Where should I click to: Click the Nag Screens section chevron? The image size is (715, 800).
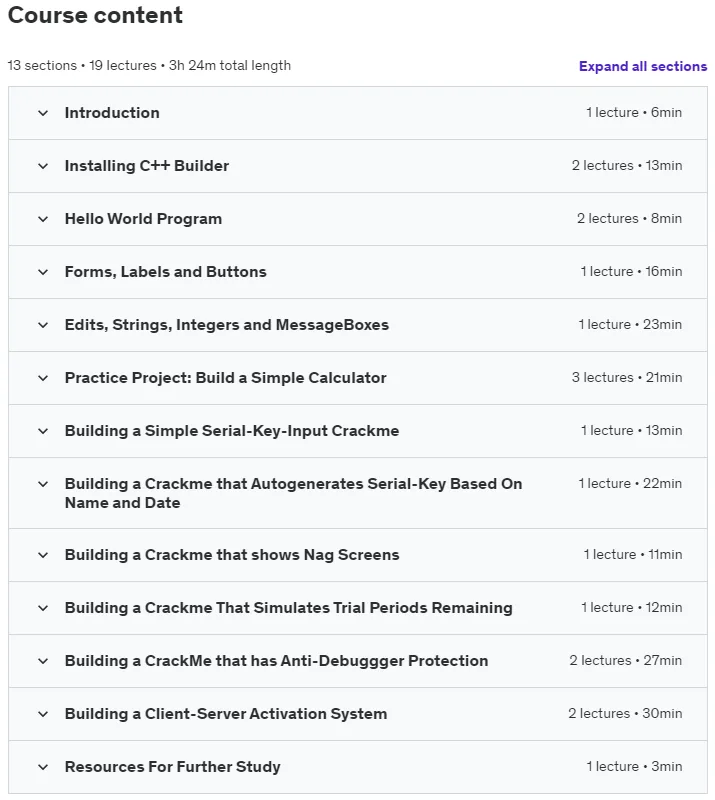43,555
